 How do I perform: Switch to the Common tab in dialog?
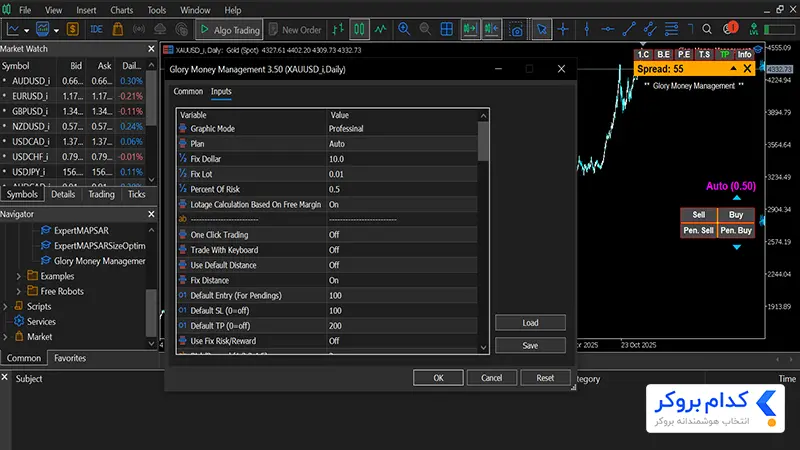(x=188, y=91)
